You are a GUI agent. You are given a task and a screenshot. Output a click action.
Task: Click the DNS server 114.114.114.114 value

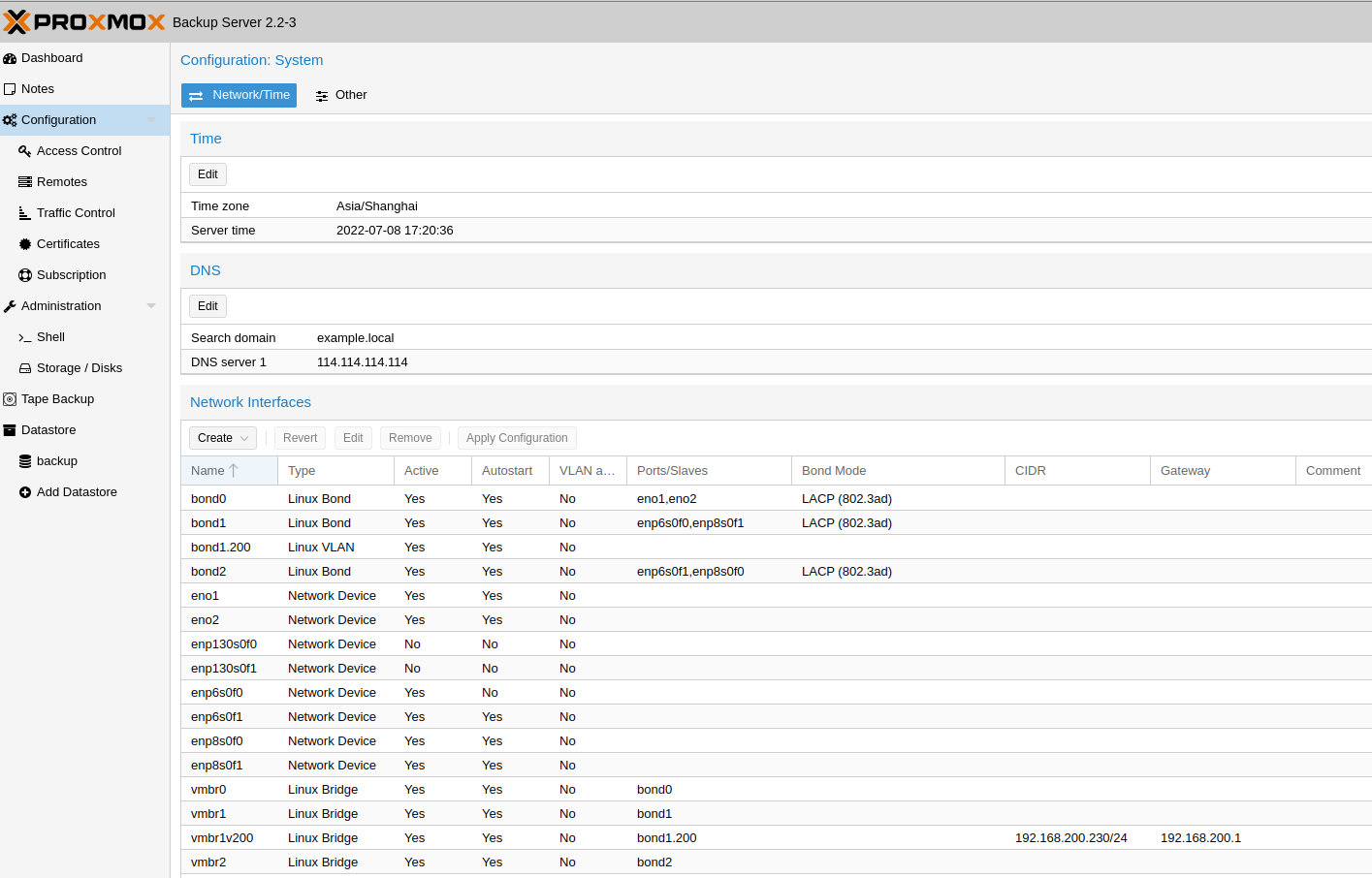363,362
